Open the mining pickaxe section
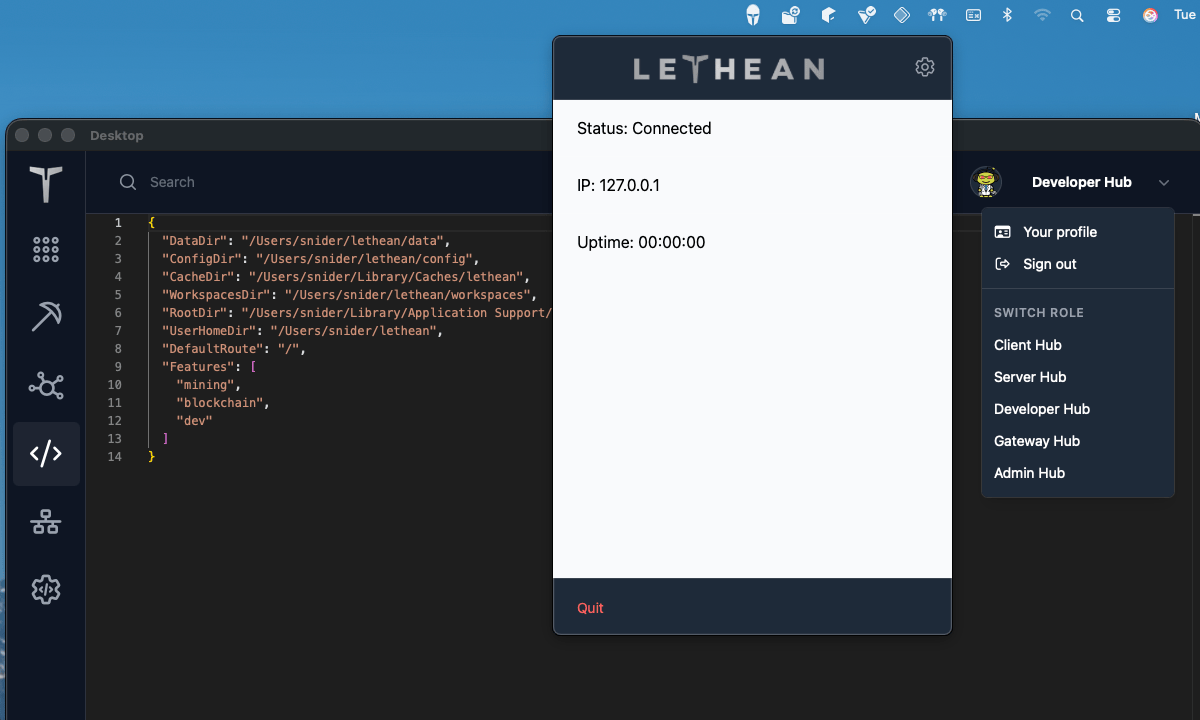1200x720 pixels. tap(46, 317)
